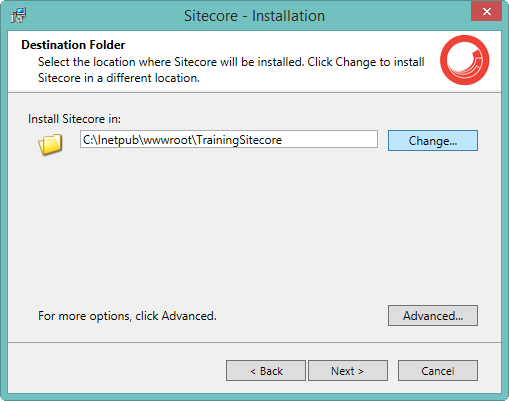
Task: Click the 'Install Sitecore in:' label
Action: (74, 119)
